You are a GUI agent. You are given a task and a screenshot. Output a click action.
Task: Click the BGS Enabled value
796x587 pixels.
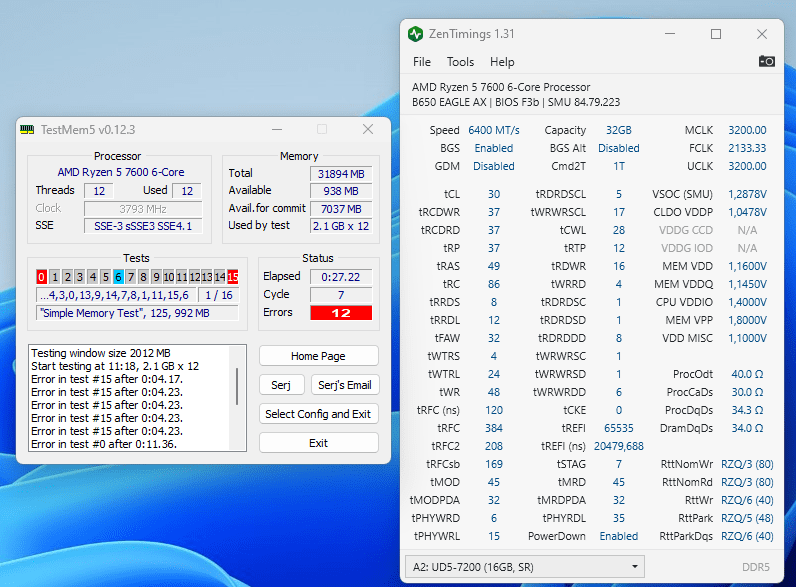494,148
